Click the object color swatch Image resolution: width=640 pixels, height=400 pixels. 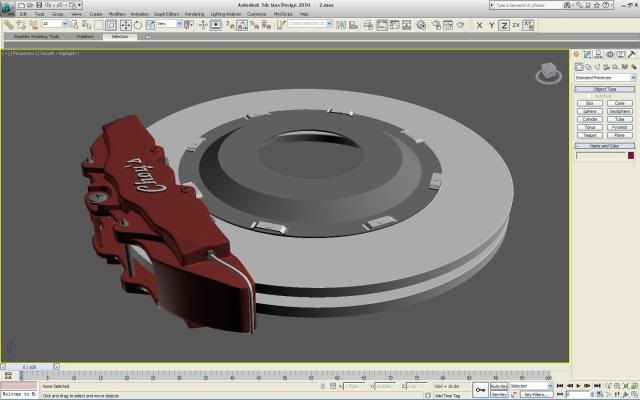(631, 156)
